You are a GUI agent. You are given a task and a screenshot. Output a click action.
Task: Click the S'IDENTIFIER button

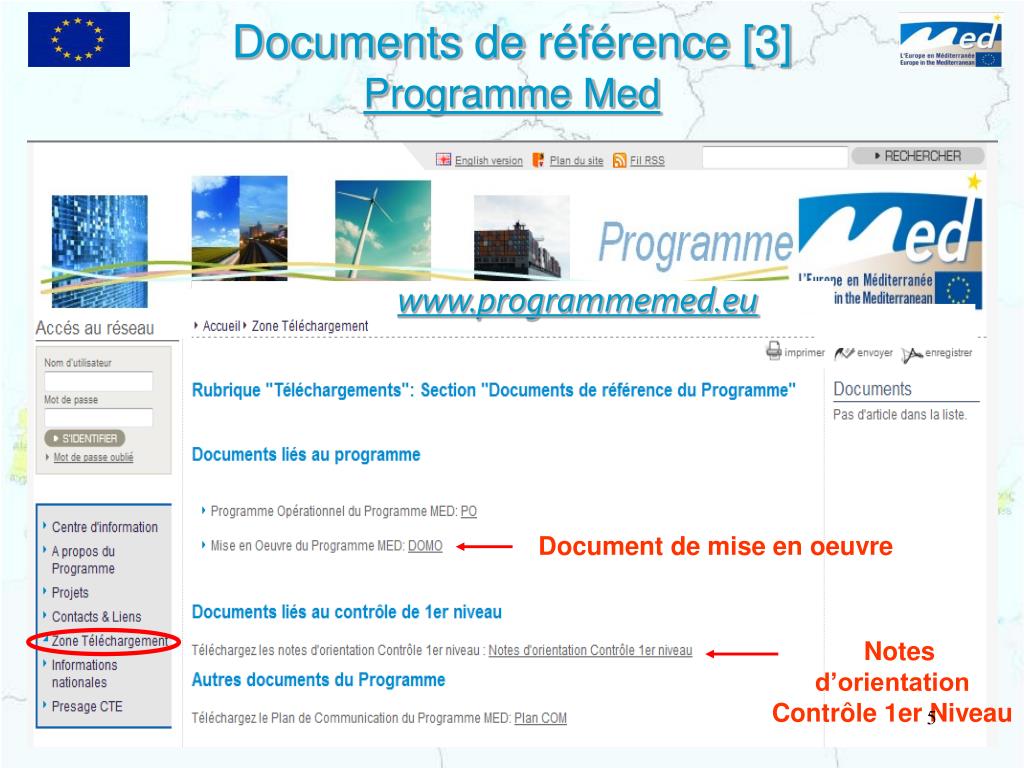(85, 438)
